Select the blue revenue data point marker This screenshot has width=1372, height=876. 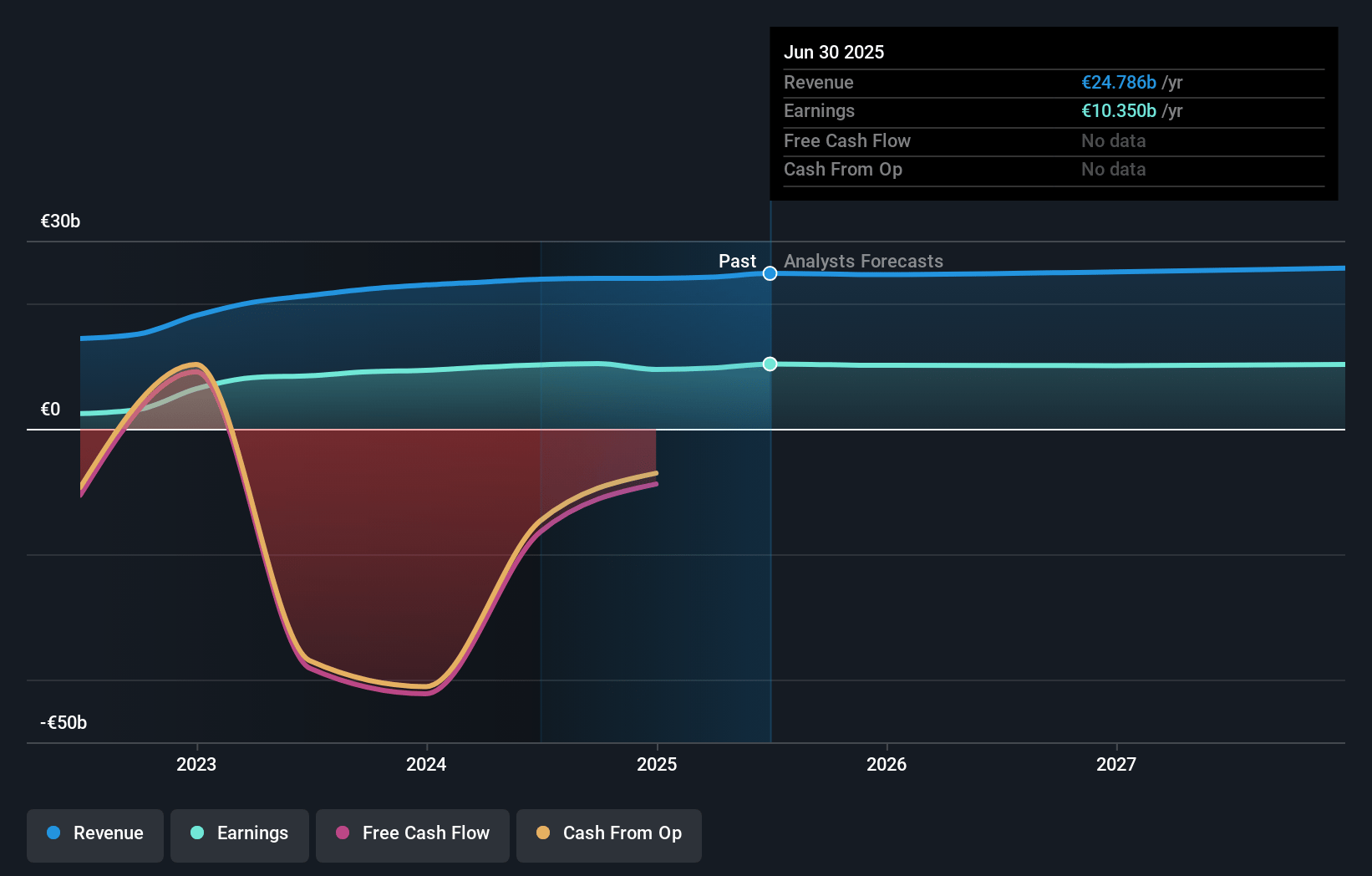tap(770, 273)
